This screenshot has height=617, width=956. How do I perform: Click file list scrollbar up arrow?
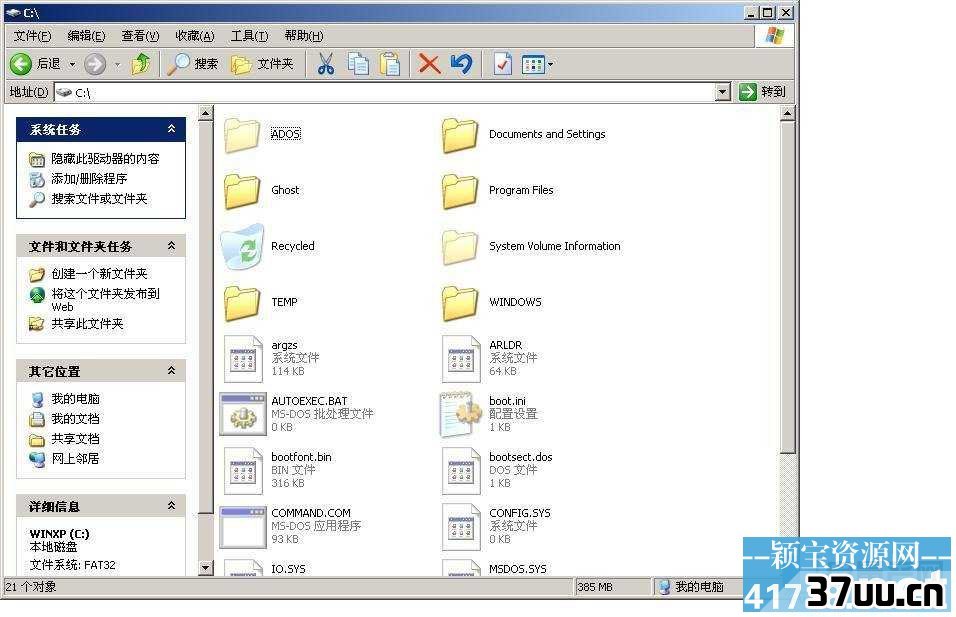[787, 113]
